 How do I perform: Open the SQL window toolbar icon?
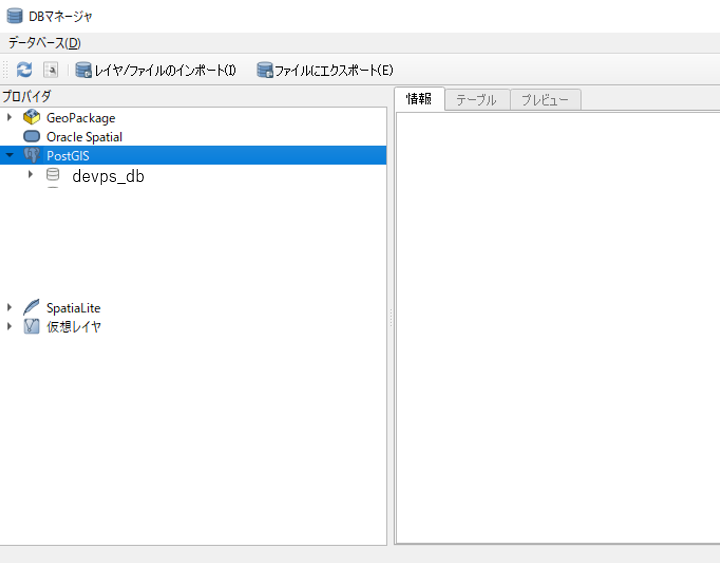point(50,70)
